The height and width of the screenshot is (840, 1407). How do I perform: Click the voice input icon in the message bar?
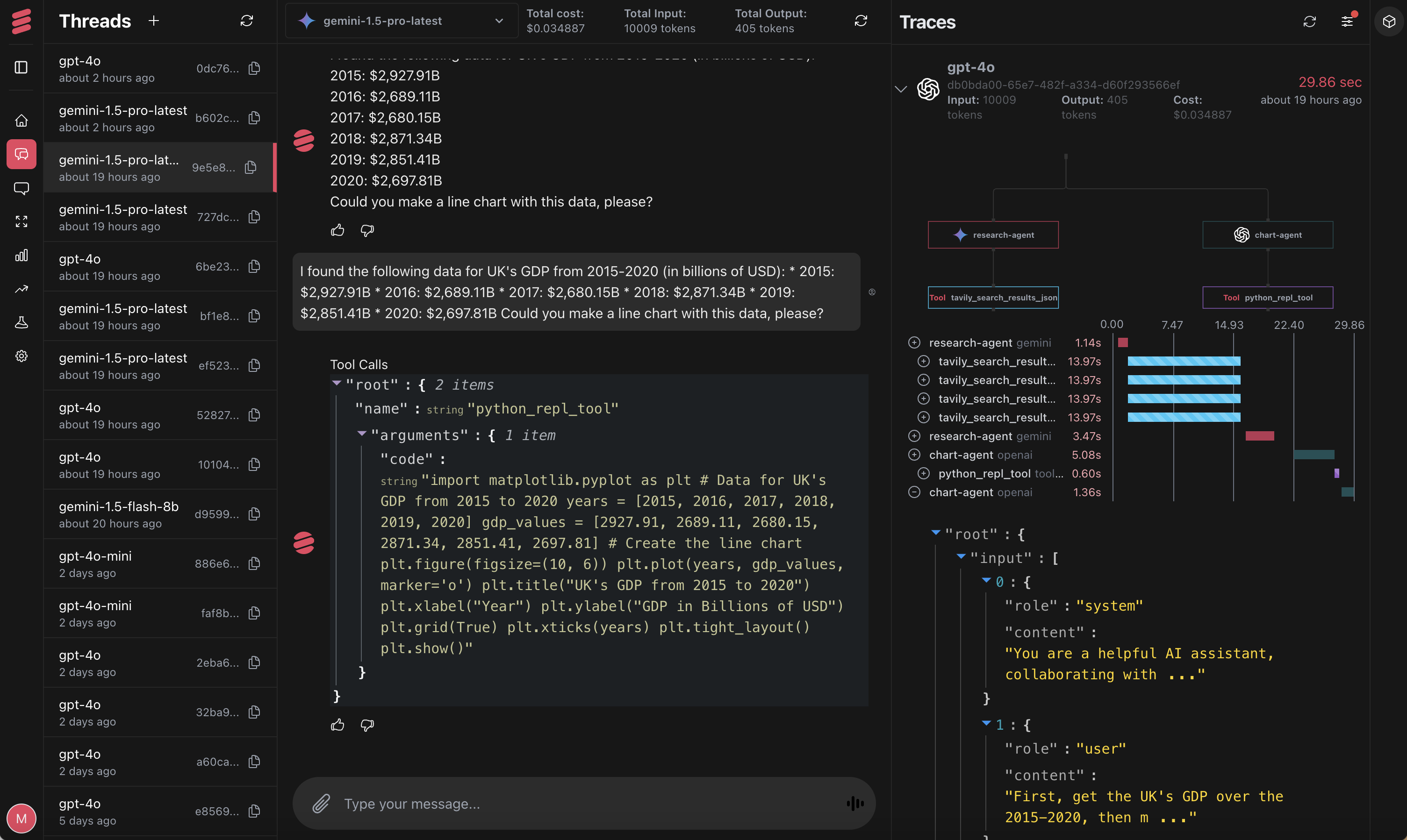coord(855,803)
